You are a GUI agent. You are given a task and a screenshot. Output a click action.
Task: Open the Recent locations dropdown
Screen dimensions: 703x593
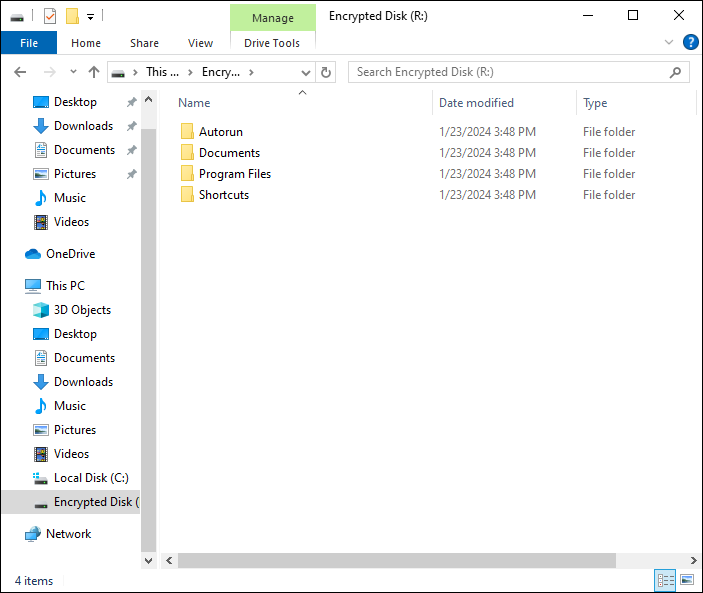74,72
